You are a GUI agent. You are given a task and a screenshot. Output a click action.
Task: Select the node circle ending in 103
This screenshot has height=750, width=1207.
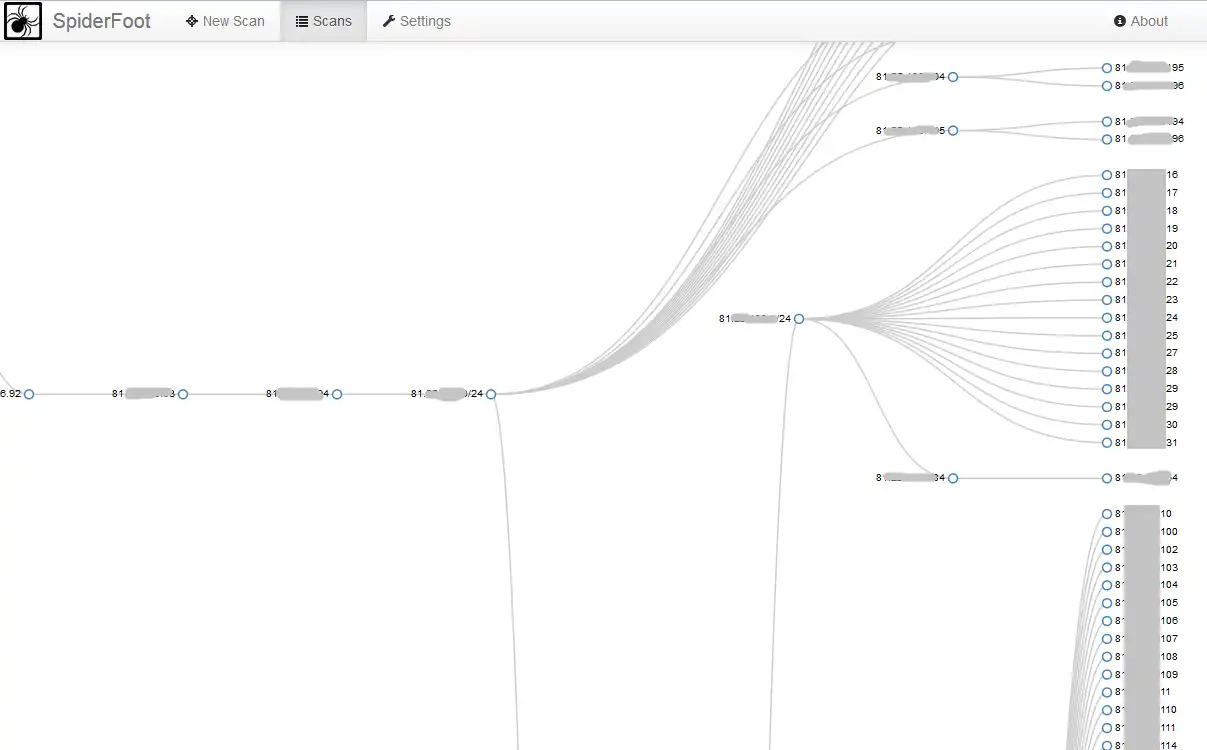pyautogui.click(x=1107, y=568)
